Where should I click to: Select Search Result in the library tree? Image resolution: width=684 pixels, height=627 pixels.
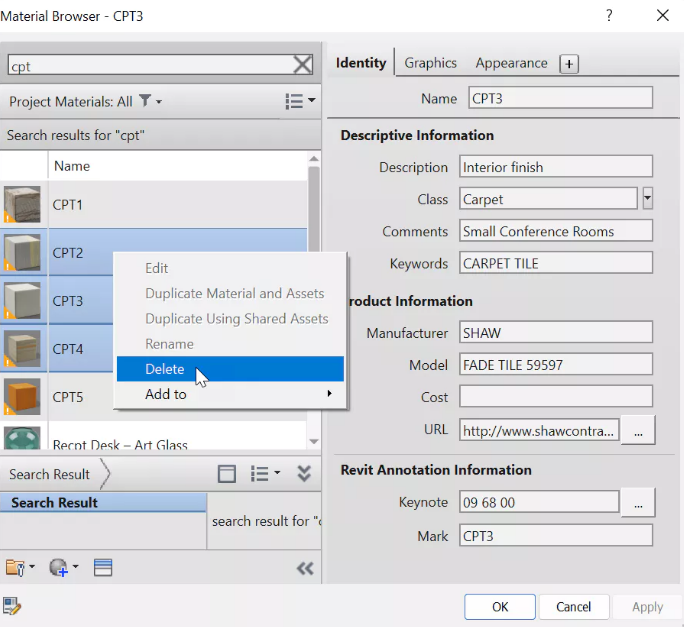tap(103, 502)
